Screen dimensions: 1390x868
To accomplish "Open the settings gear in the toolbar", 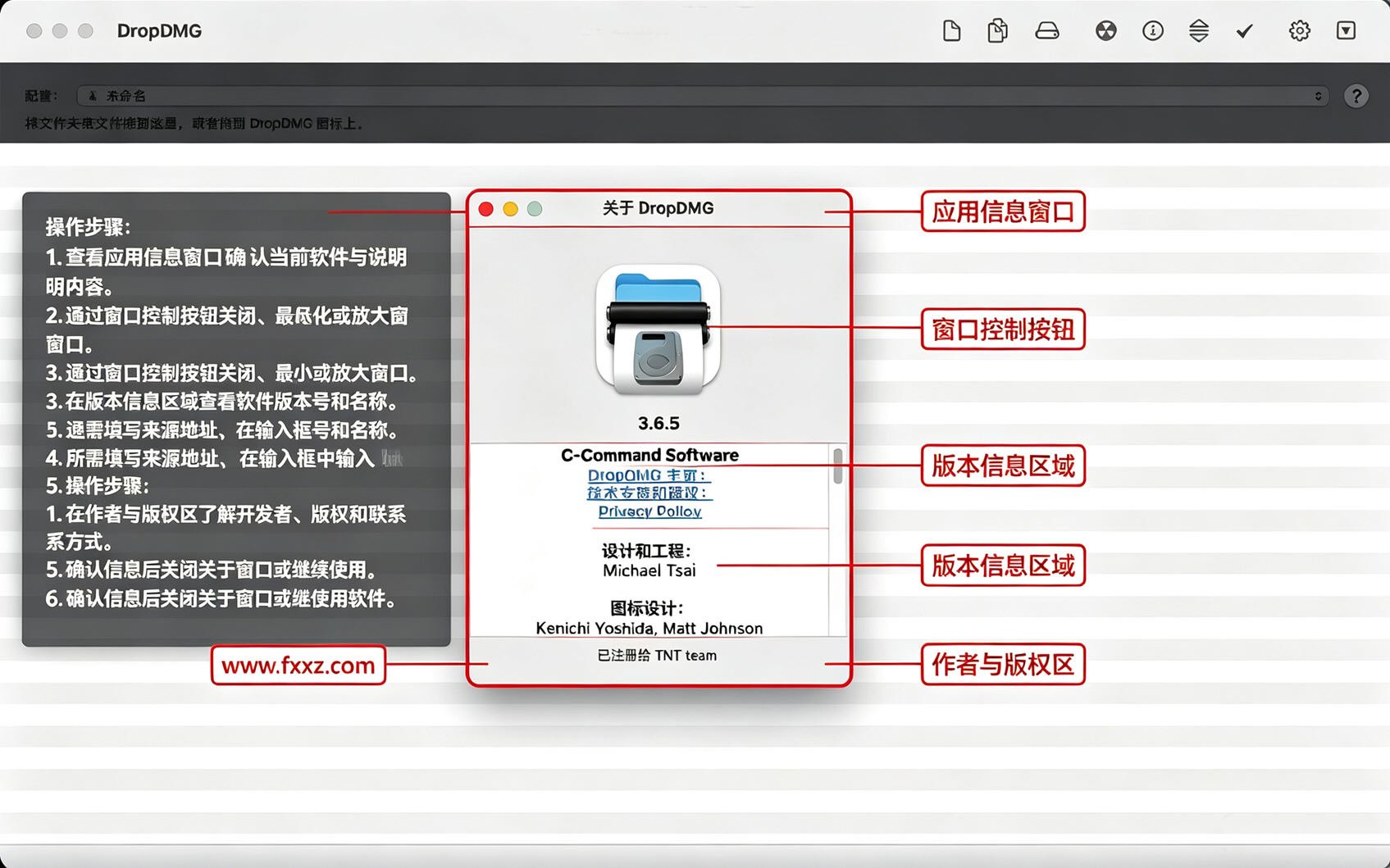I will coord(1300,31).
